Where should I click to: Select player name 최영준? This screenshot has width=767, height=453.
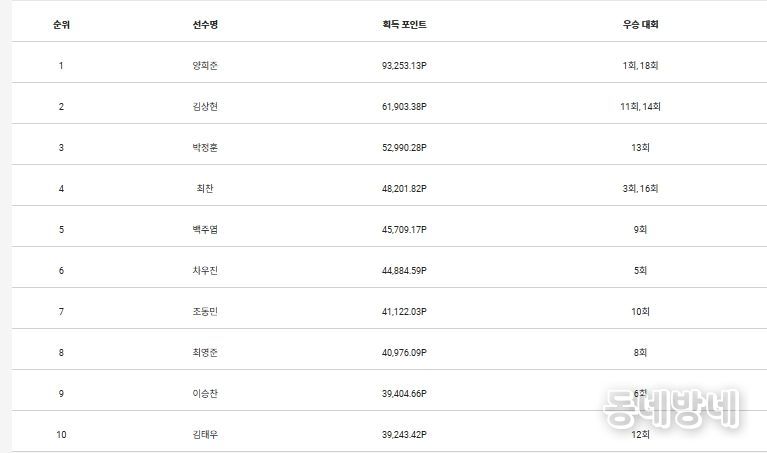[x=205, y=353]
